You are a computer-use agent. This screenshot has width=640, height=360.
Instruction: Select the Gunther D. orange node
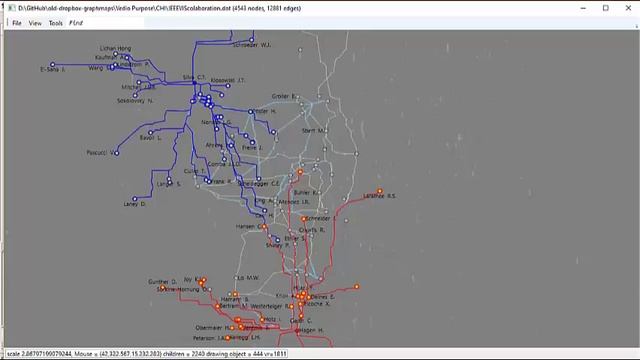[163, 288]
